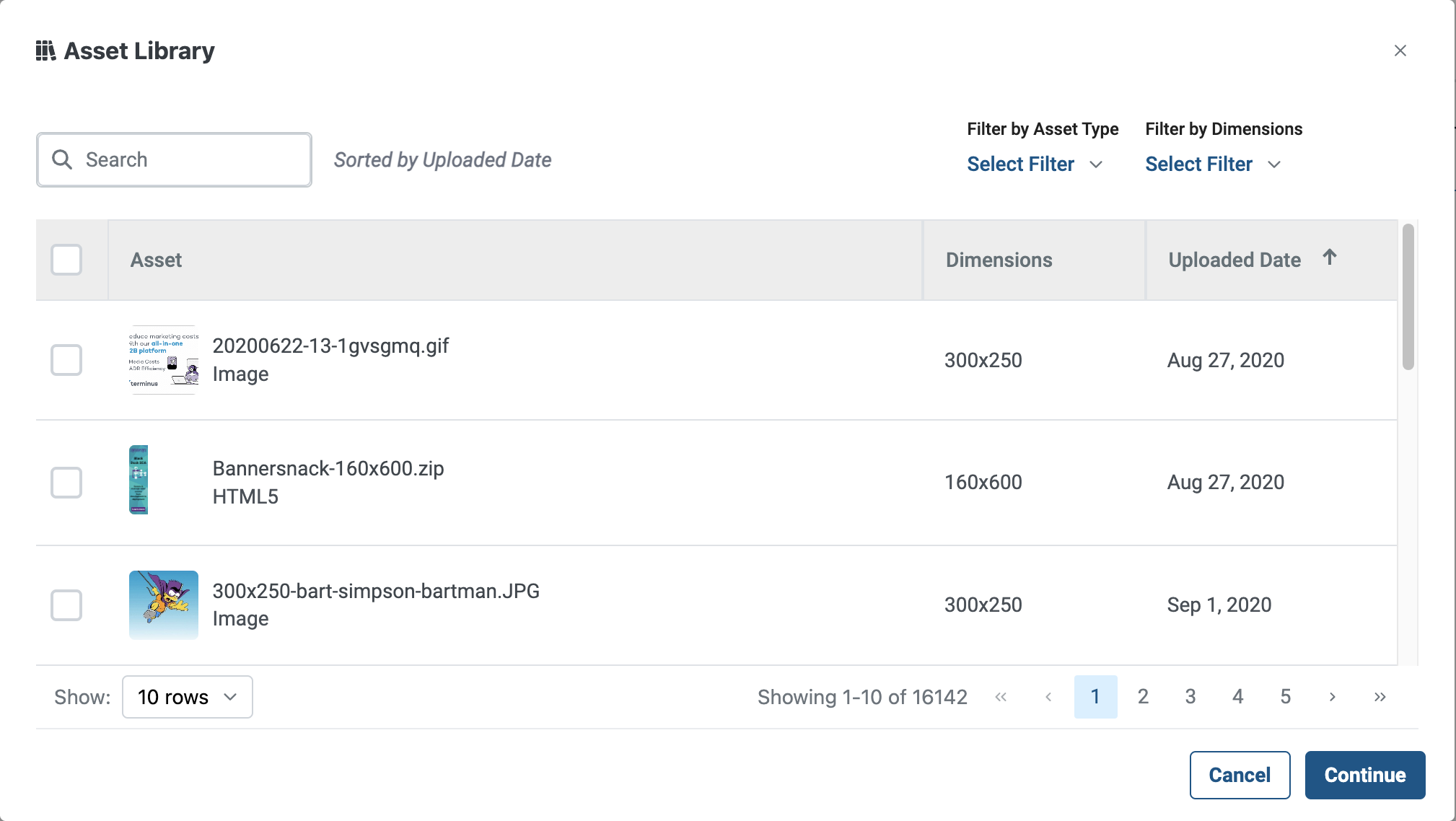This screenshot has height=821, width=1456.
Task: Go to previous page chevron
Action: click(1048, 697)
